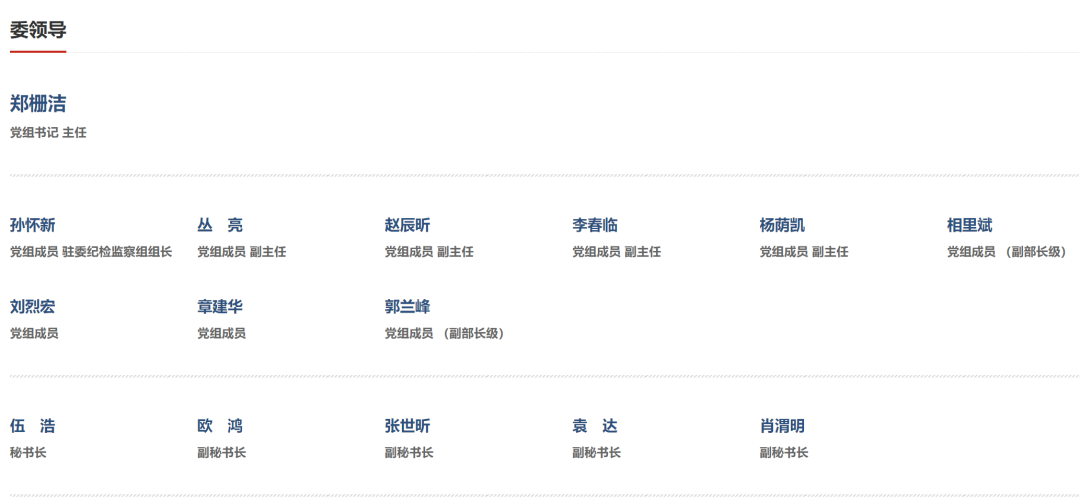Open profile of 丛亮
Viewport: 1080px width, 501px height.
[x=220, y=225]
